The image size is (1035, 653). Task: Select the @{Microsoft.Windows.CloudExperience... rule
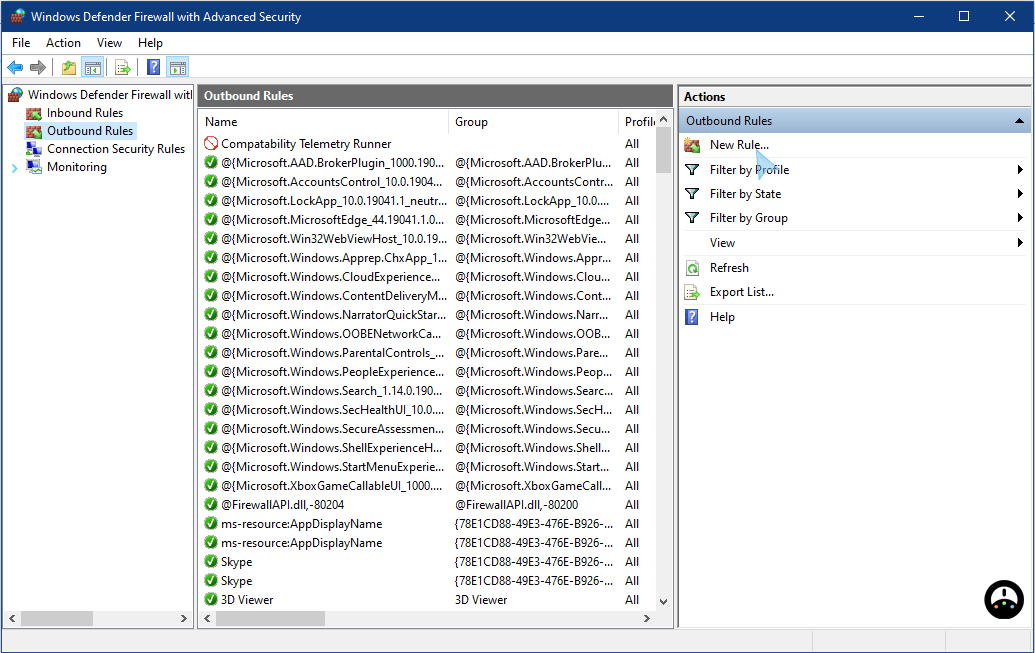click(x=331, y=277)
